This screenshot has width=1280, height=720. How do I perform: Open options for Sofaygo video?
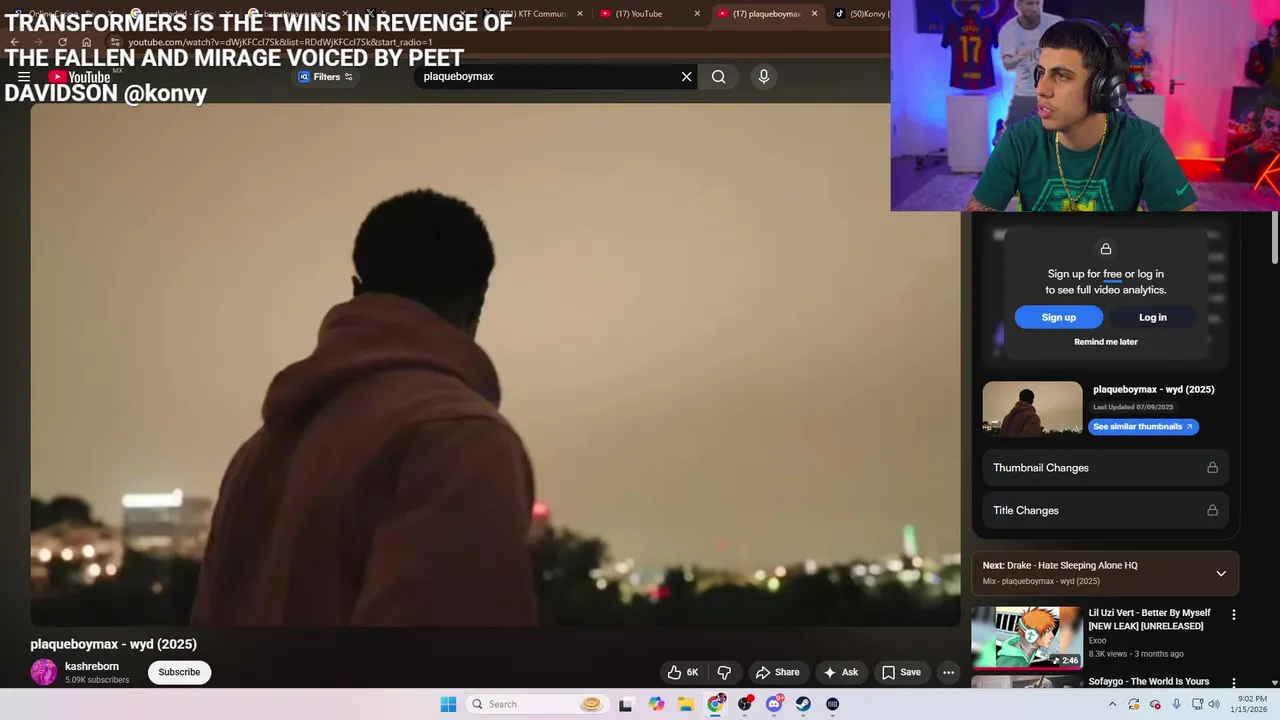coord(1233,682)
